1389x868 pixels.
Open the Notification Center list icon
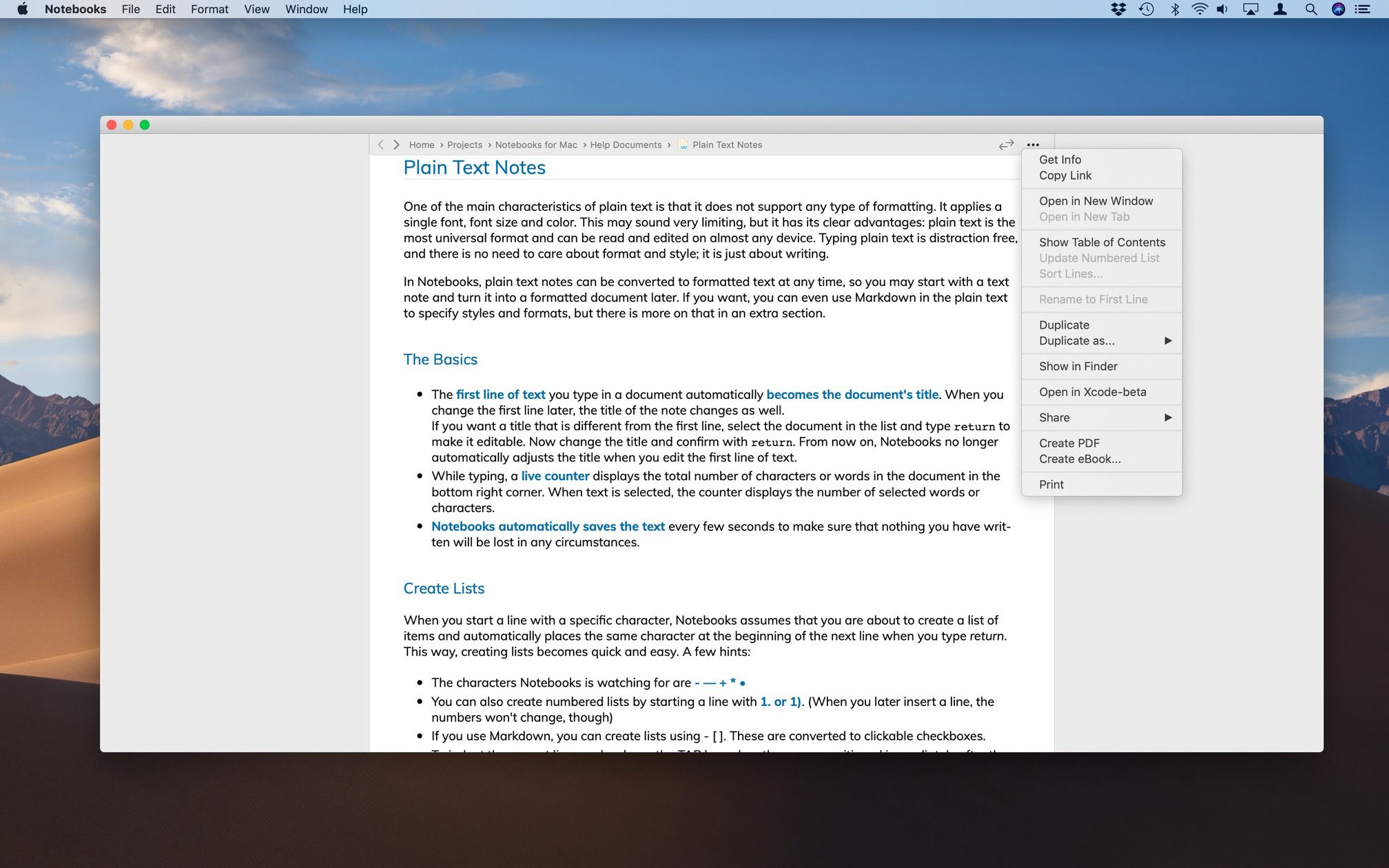1363,9
